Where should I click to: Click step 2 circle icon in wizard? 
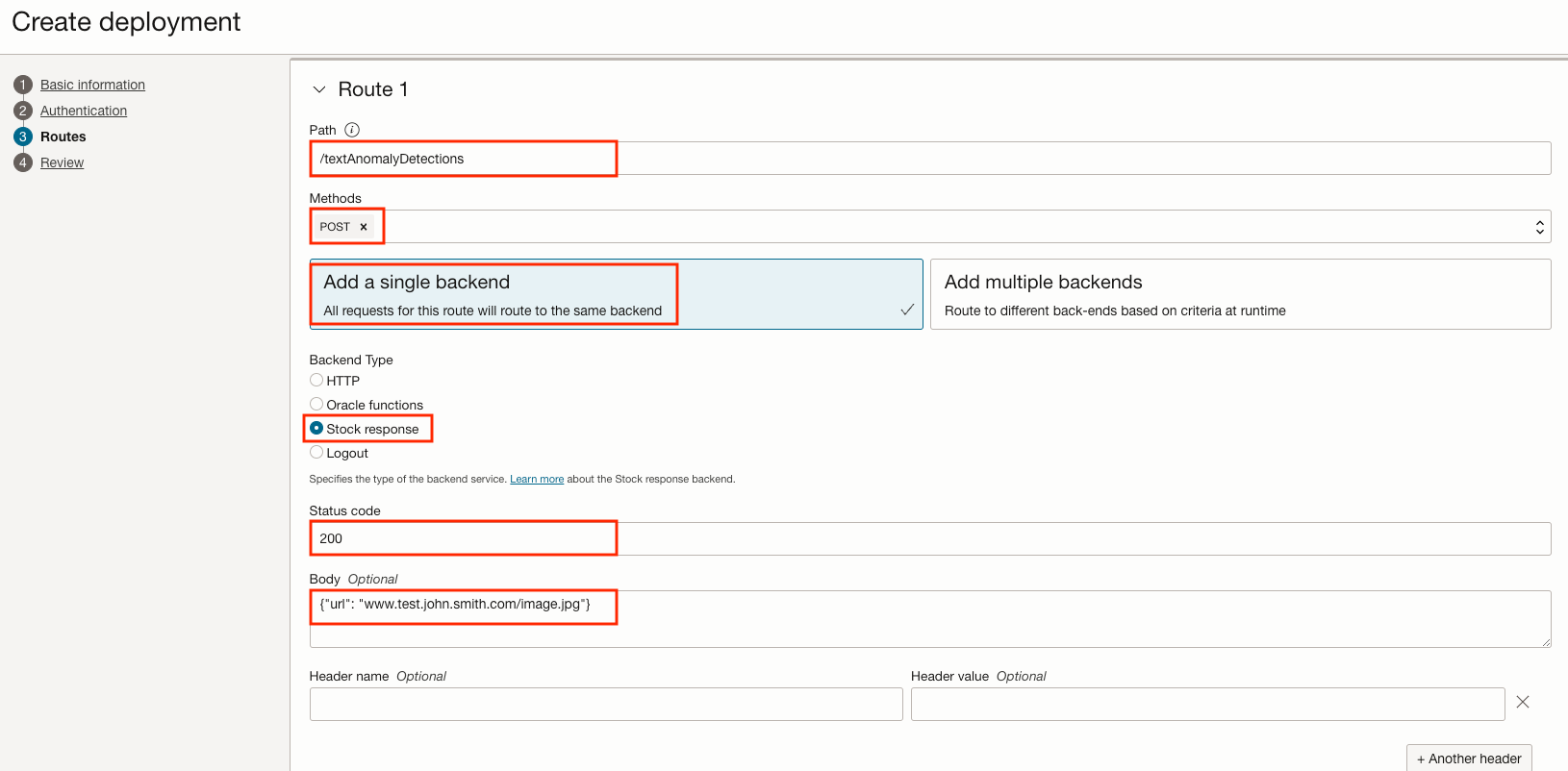23,111
